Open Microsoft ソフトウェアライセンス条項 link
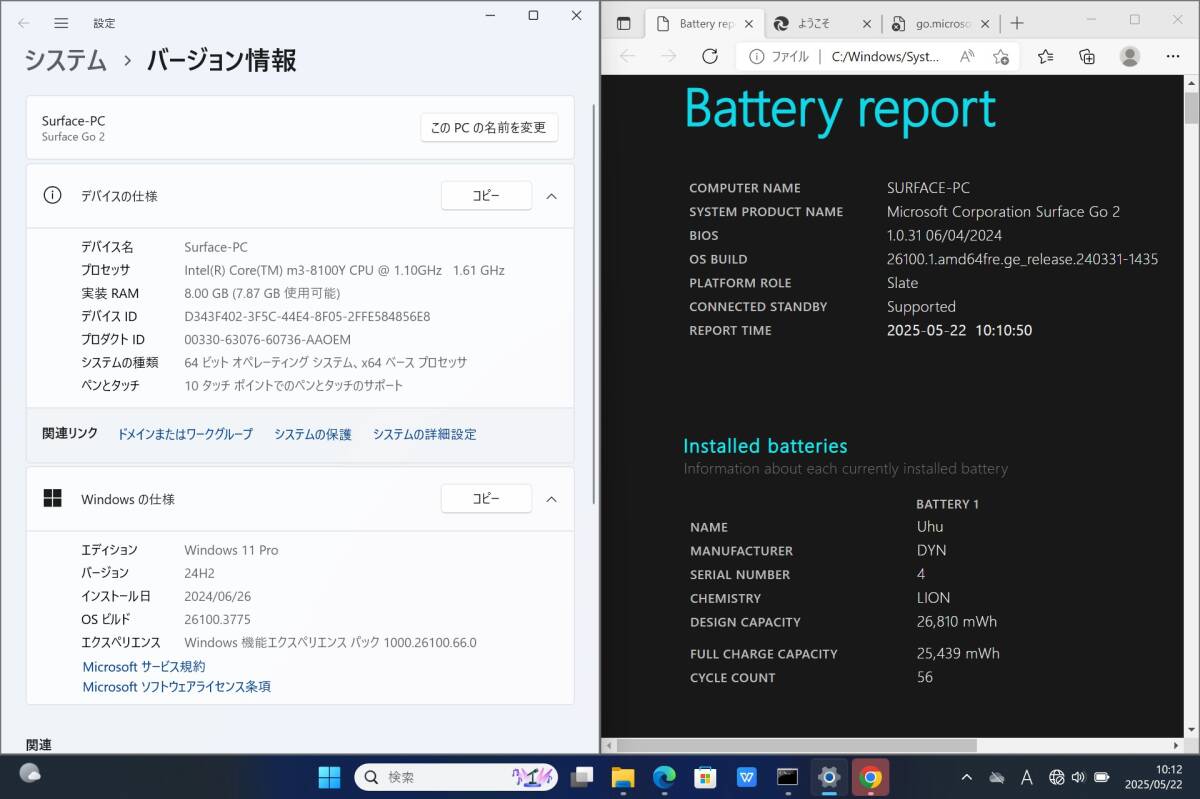The width and height of the screenshot is (1200, 799). 176,687
